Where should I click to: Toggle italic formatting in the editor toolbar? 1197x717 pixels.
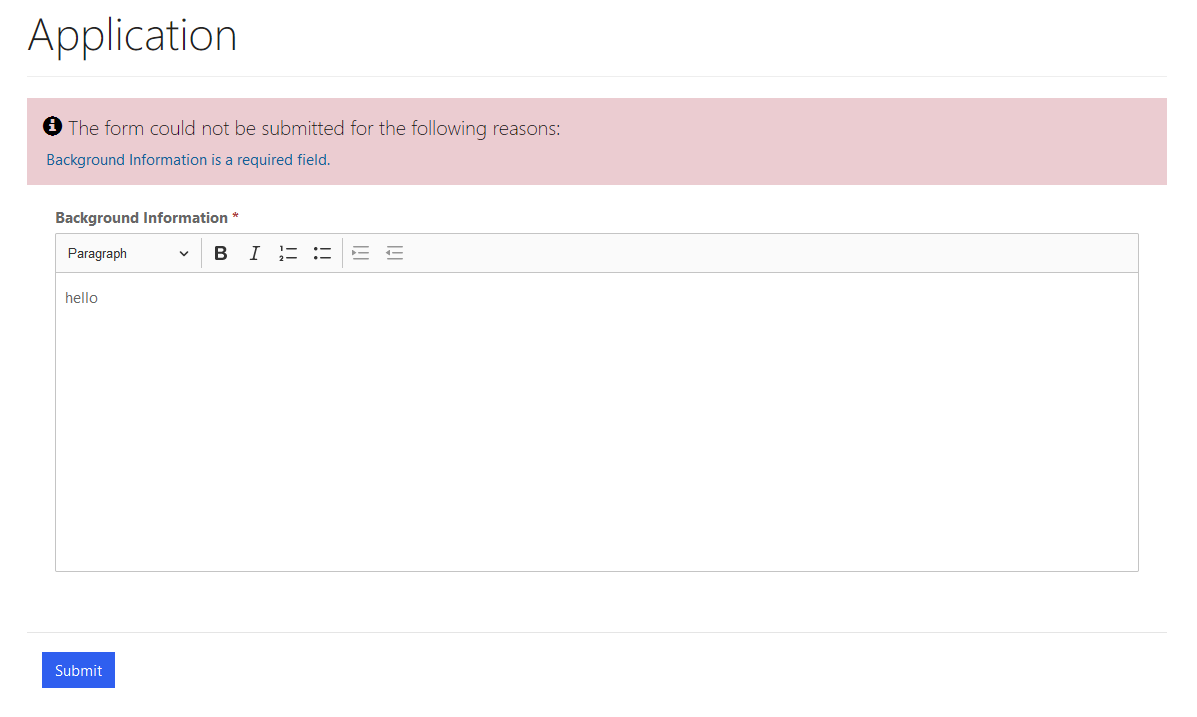[254, 254]
